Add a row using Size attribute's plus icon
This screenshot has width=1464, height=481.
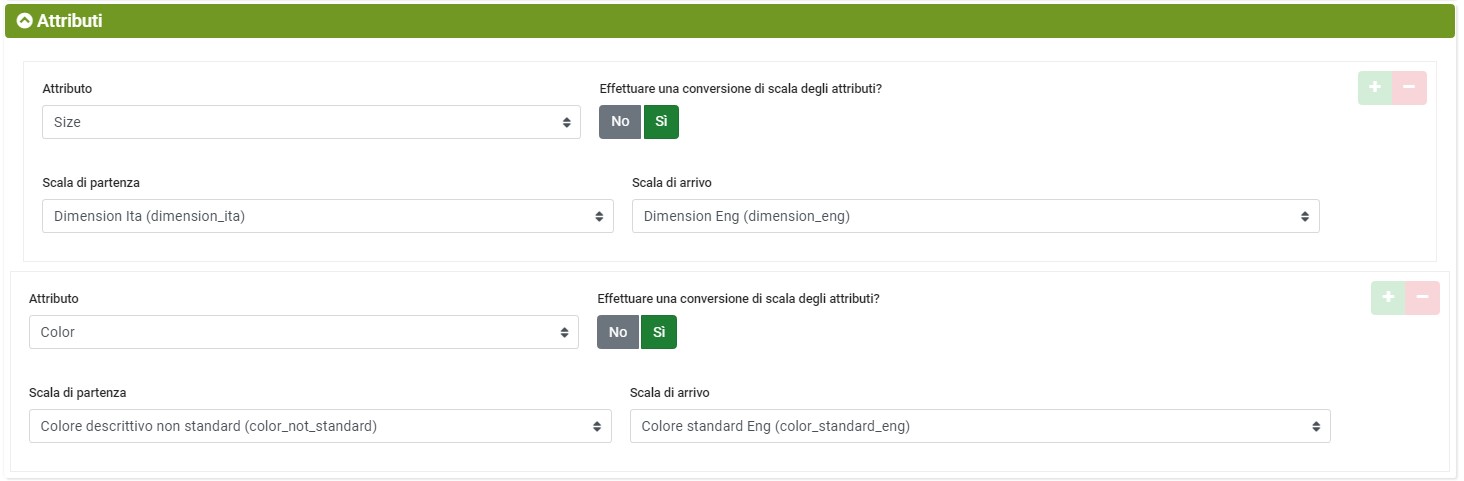1375,88
